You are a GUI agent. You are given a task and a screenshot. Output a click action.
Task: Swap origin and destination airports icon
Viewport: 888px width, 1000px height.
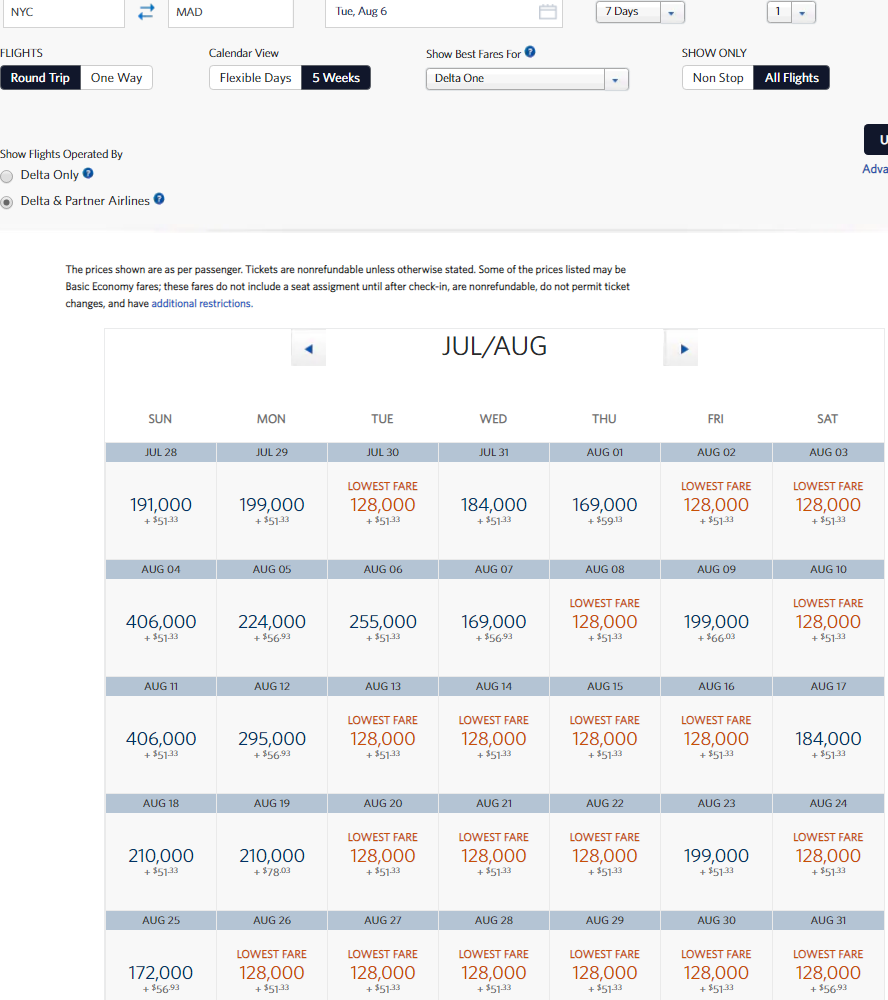[x=146, y=12]
